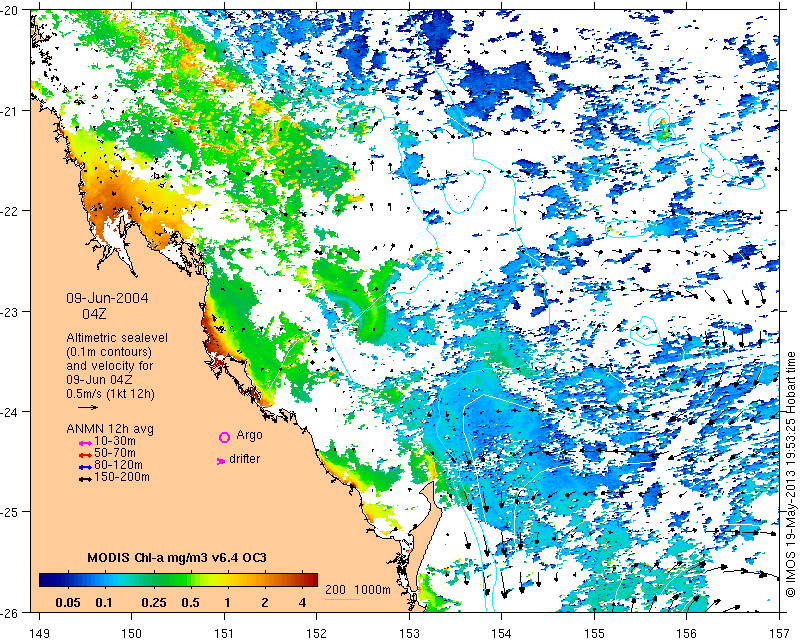Screen dimensions: 800x640
Task: Select the red 50-70m arrow legend symbol
Action: [x=85, y=455]
